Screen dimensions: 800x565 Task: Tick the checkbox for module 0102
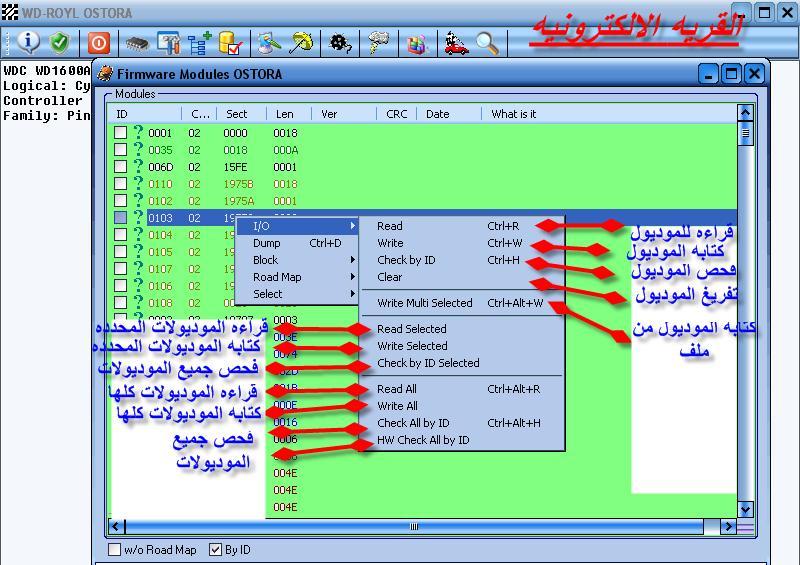point(120,201)
